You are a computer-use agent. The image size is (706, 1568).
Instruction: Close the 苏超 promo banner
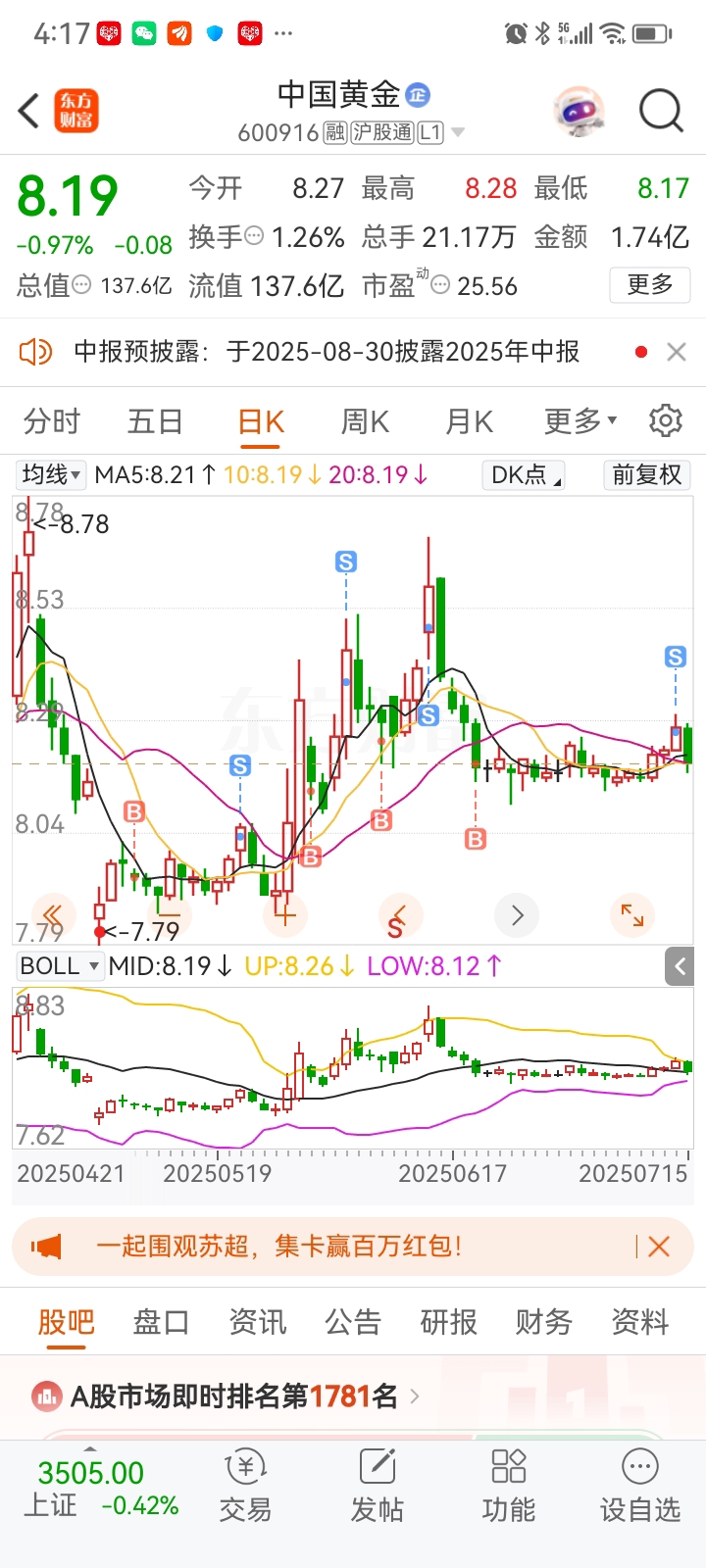click(x=659, y=1247)
